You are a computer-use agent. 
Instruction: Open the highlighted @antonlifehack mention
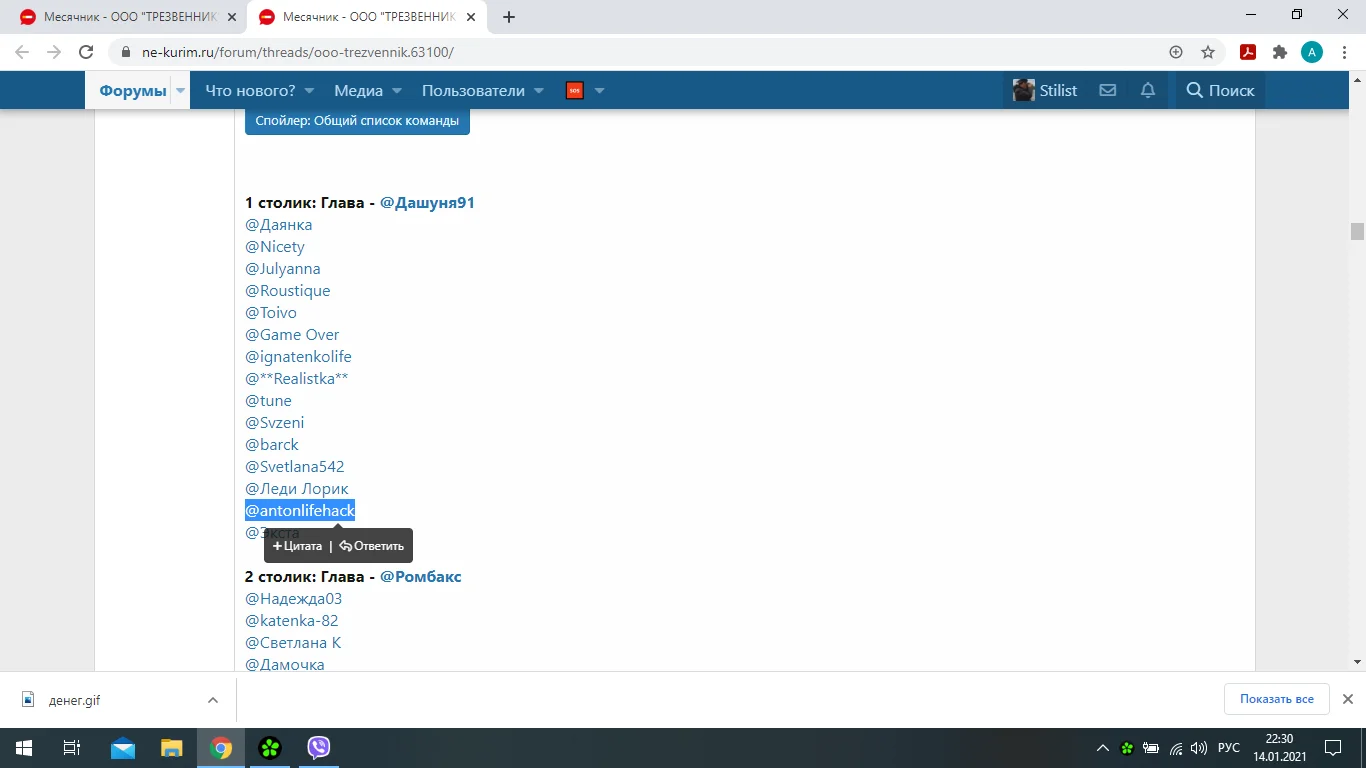[x=300, y=511]
